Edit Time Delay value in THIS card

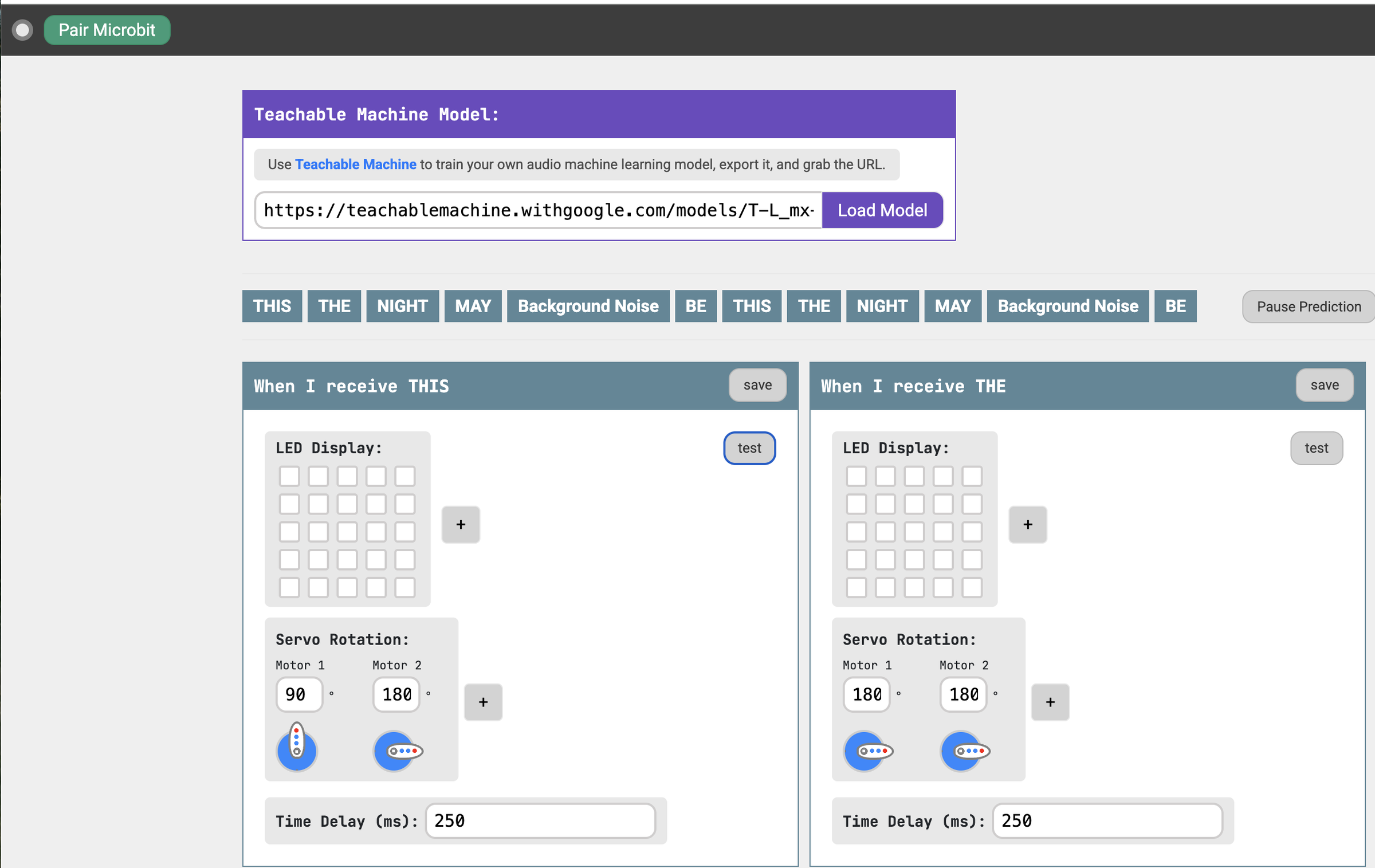[540, 821]
